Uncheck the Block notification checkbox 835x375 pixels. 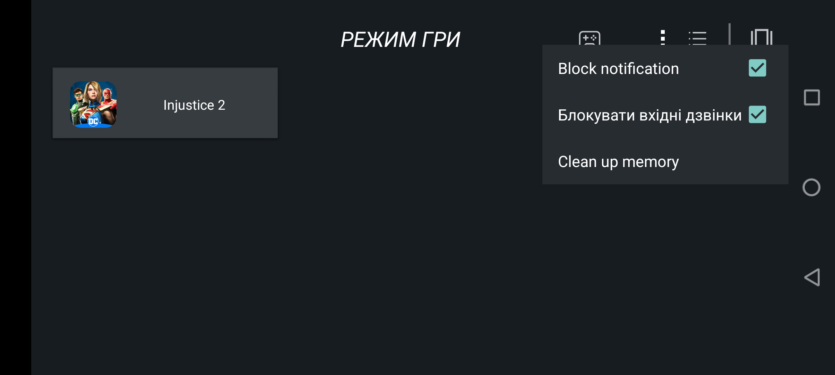click(757, 68)
